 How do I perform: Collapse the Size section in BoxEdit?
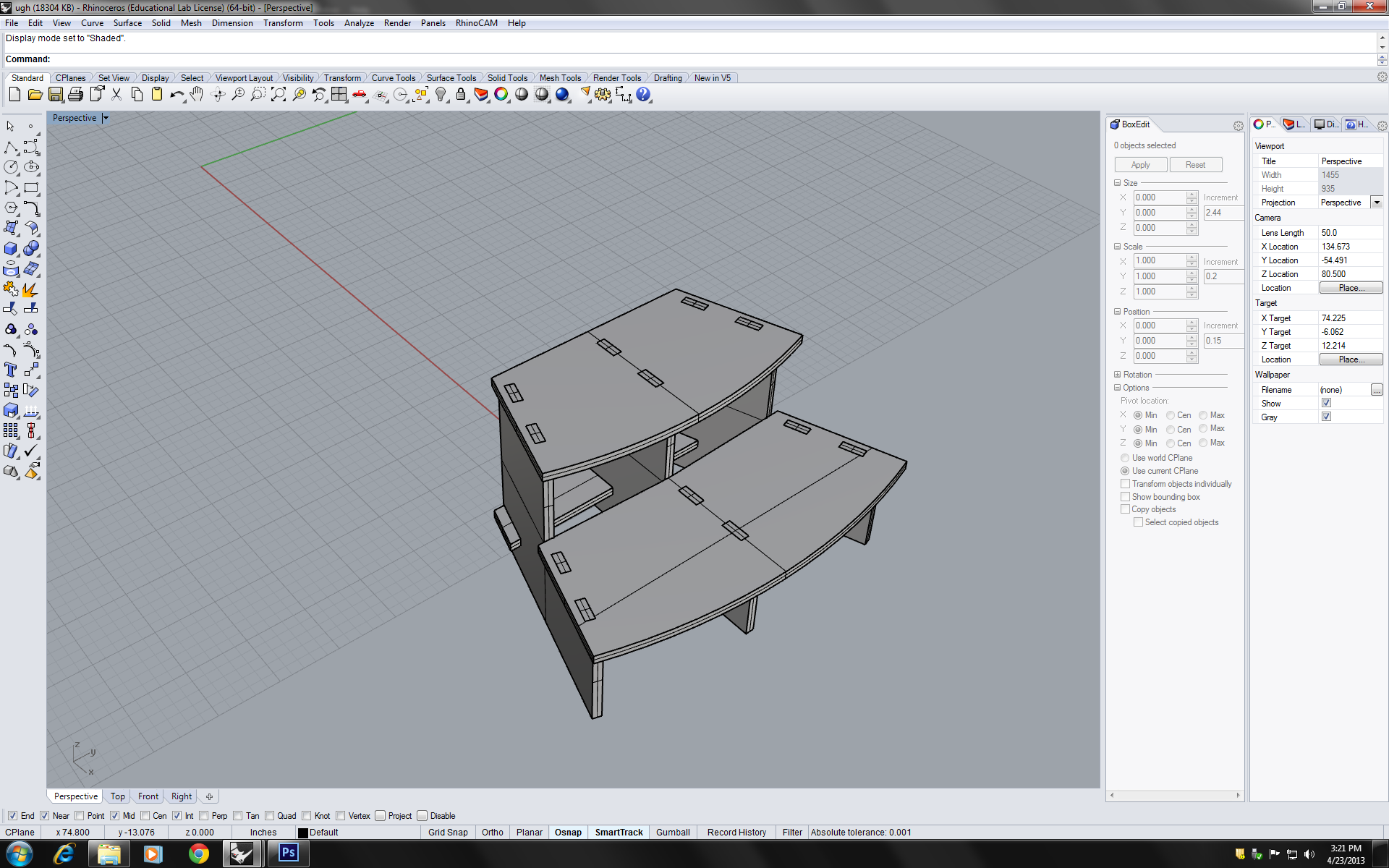(1117, 183)
